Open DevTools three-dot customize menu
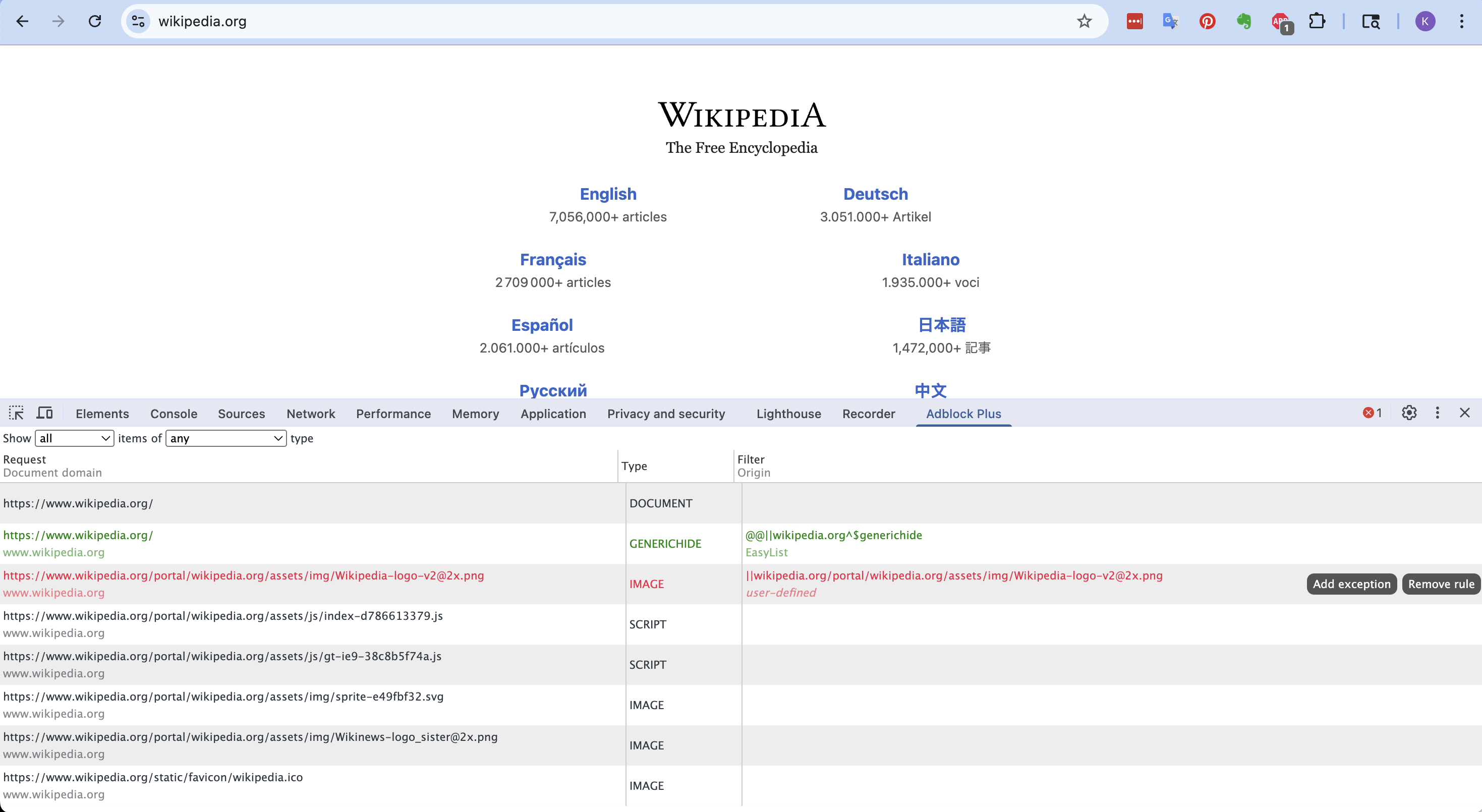 pos(1437,413)
